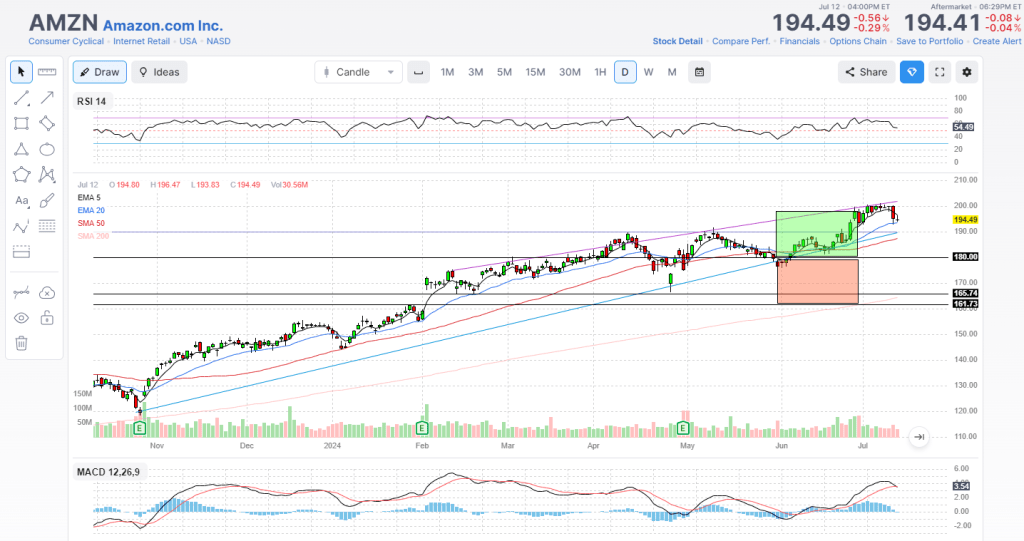Select the arrow drawing tool
1024x541 pixels.
pyautogui.click(x=47, y=98)
